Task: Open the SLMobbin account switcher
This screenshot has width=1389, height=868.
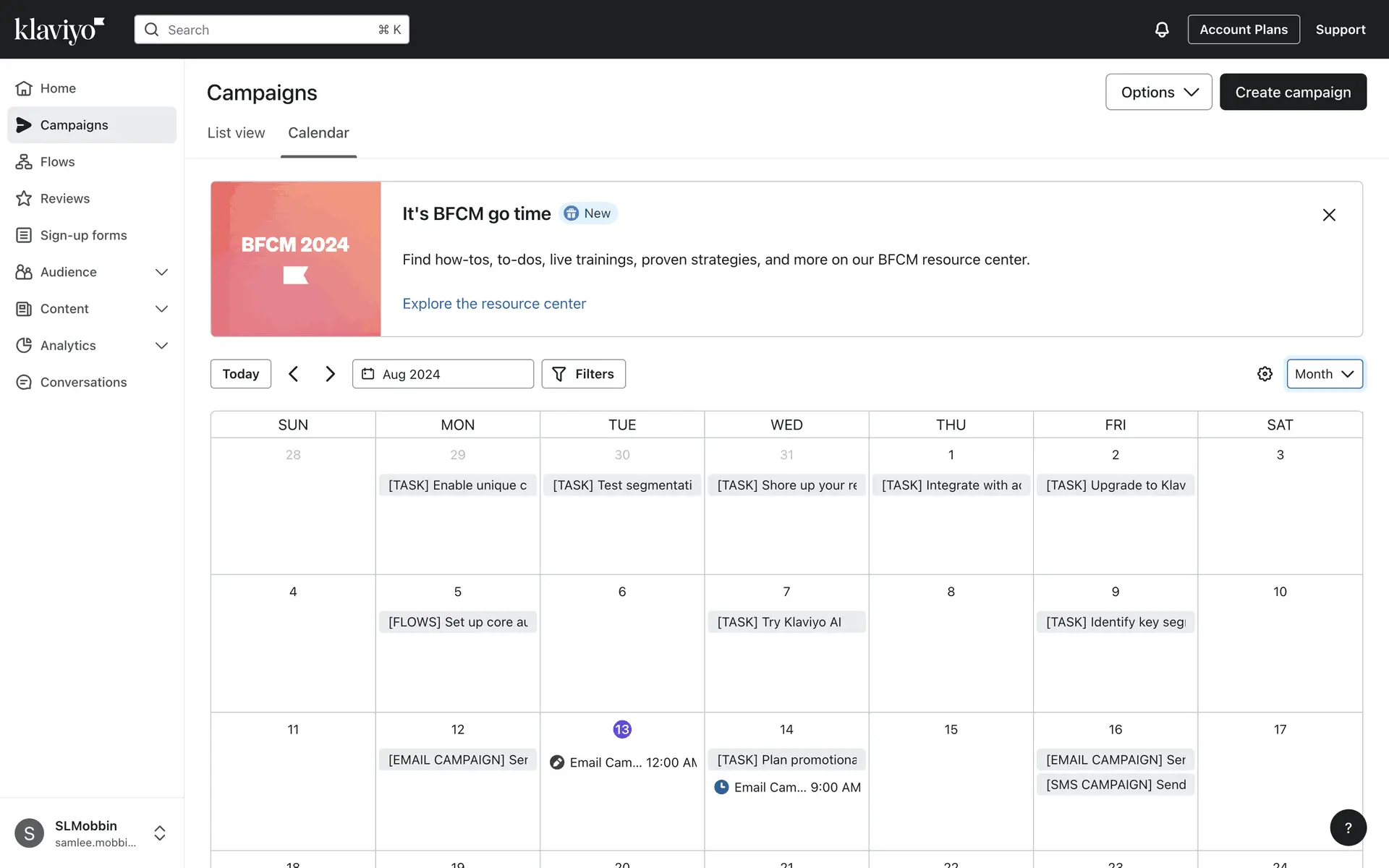Action: [160, 833]
